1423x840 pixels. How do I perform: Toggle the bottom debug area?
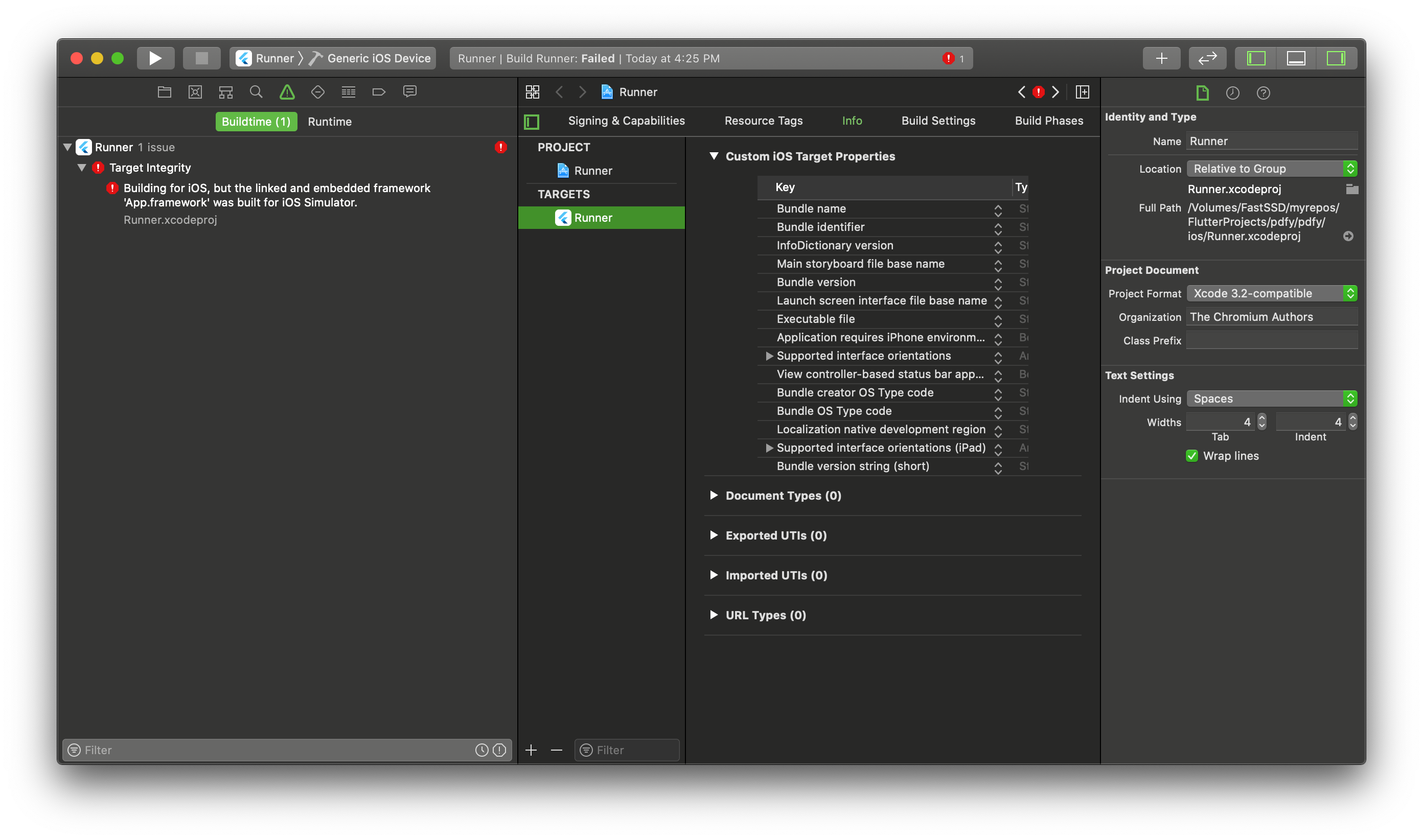[x=1296, y=58]
